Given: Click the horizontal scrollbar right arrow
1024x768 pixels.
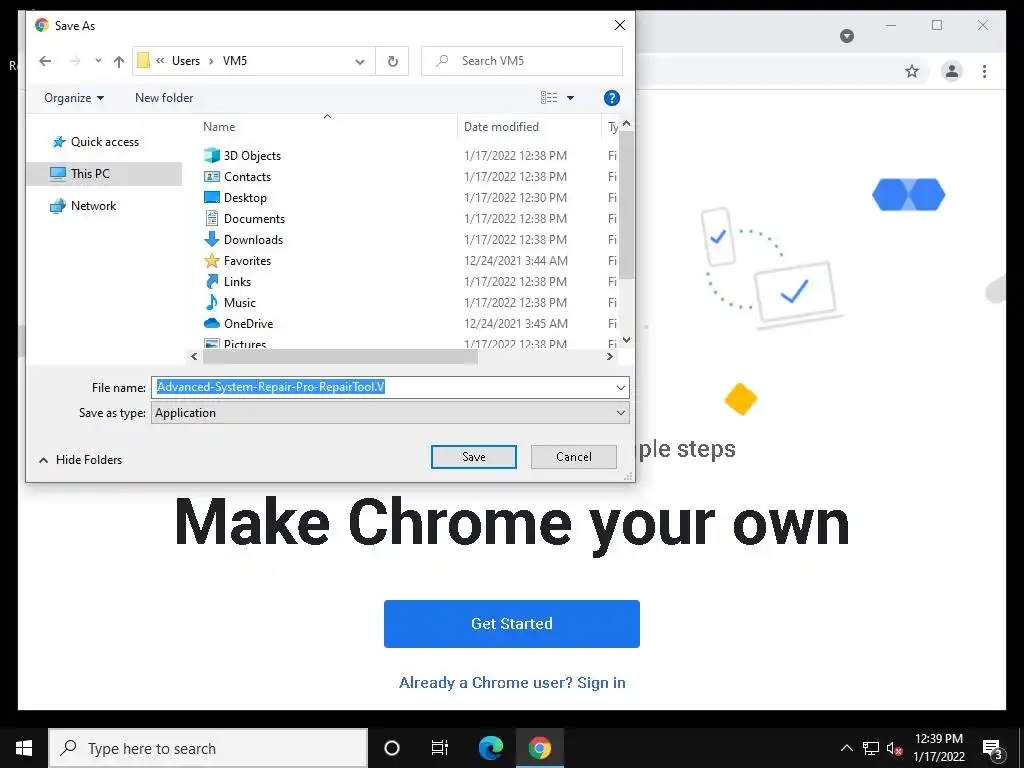Looking at the screenshot, I should (x=610, y=357).
